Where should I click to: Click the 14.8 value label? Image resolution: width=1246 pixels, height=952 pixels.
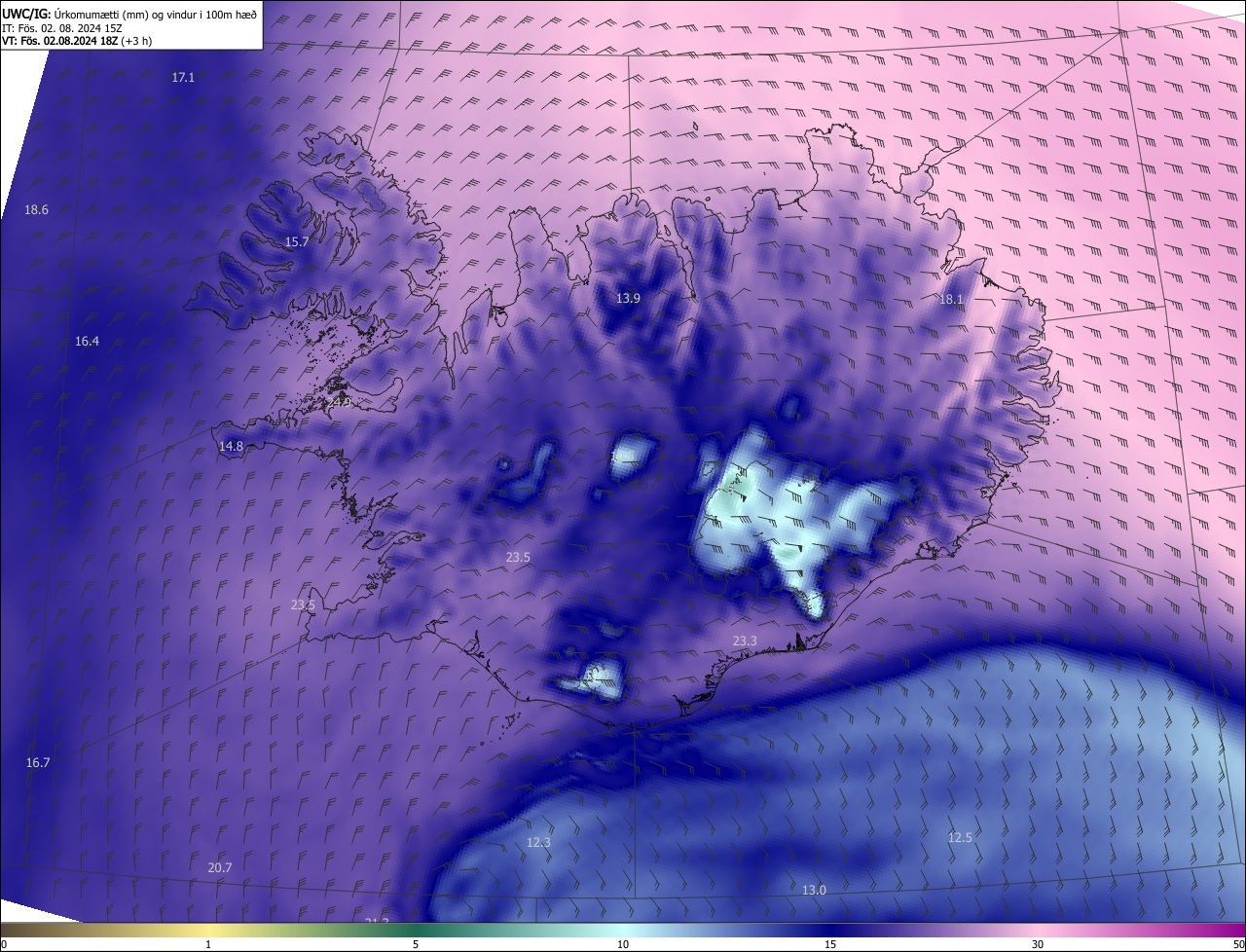tap(231, 446)
